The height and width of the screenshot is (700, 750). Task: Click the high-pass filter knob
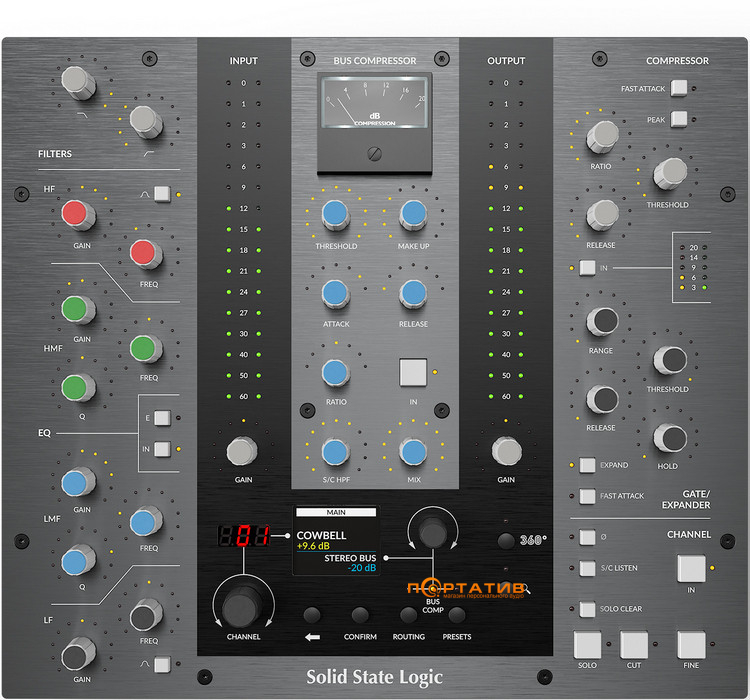[146, 122]
